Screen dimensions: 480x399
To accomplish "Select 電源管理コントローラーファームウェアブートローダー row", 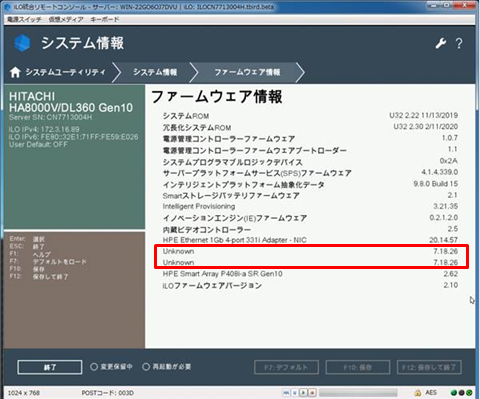I will (310, 150).
